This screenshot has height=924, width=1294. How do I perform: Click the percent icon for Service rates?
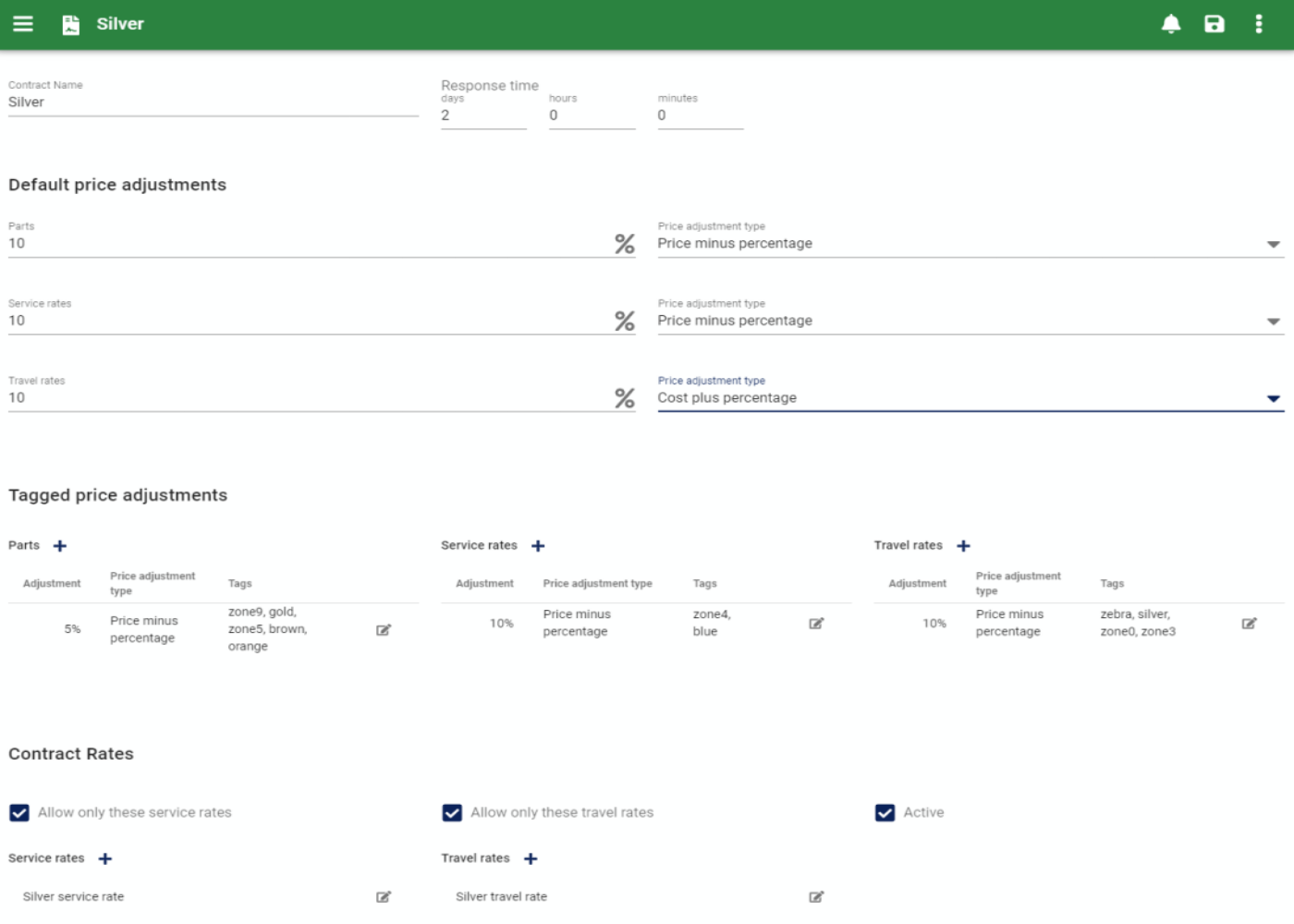(x=625, y=321)
